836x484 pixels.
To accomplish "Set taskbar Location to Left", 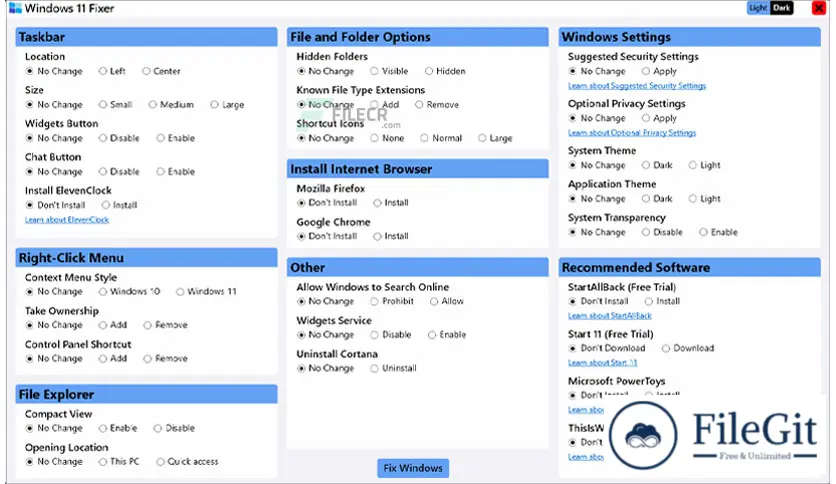I will point(112,71).
